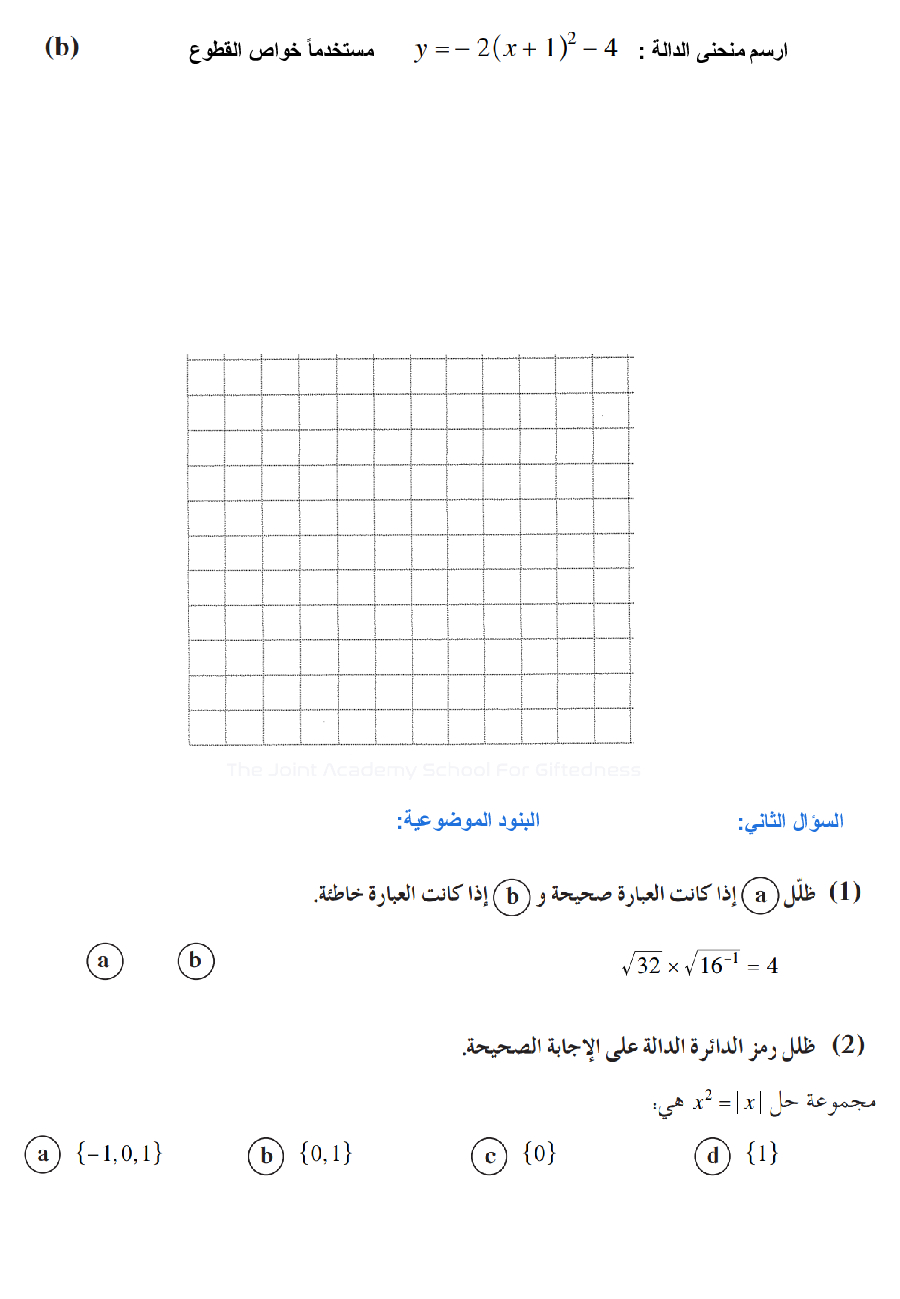The width and height of the screenshot is (900, 1299).
Task: Click the equation y = -2(x+1)² - 4
Action: point(516,49)
